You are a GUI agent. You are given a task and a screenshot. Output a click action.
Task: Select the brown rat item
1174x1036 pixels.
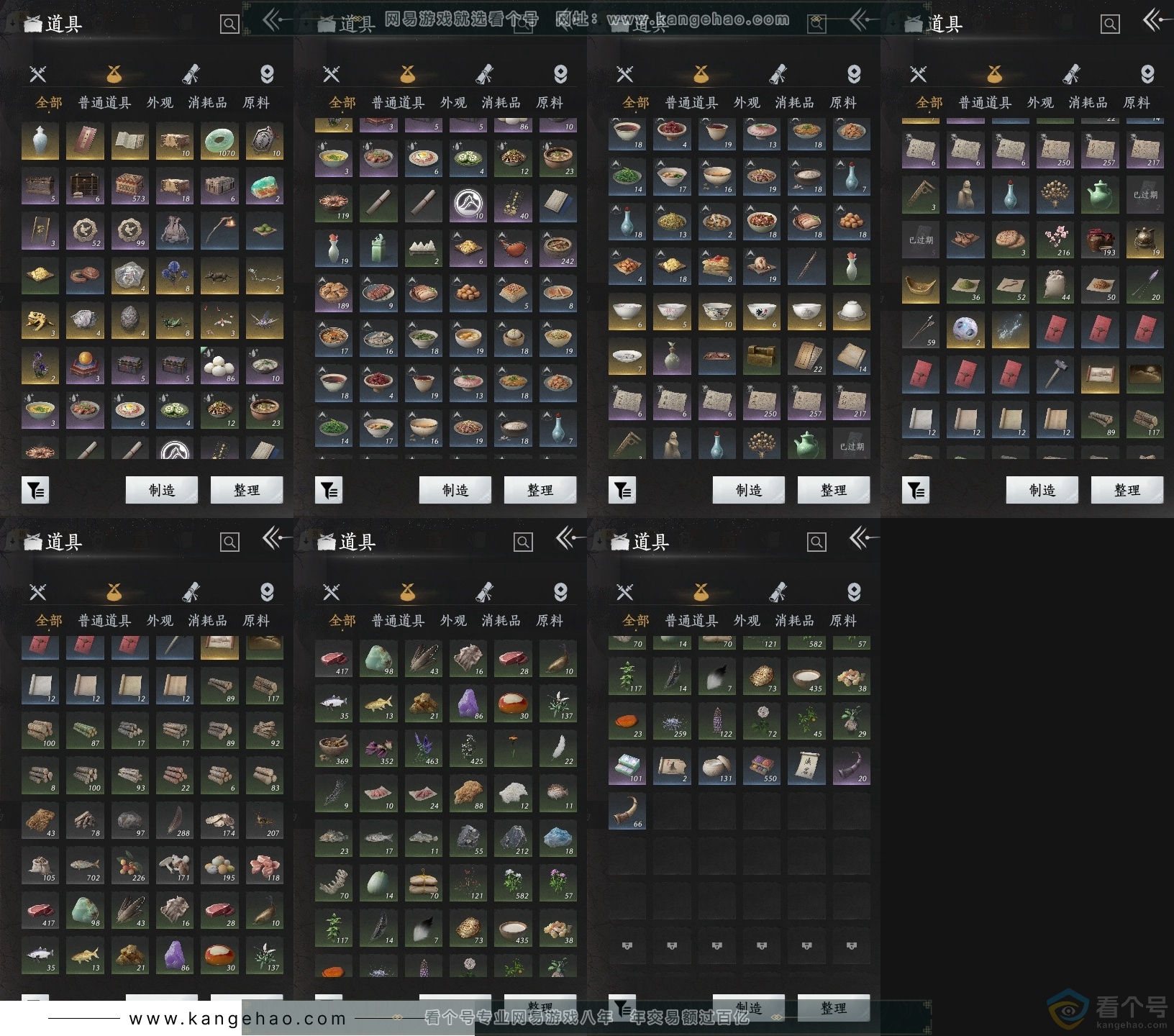point(219,276)
